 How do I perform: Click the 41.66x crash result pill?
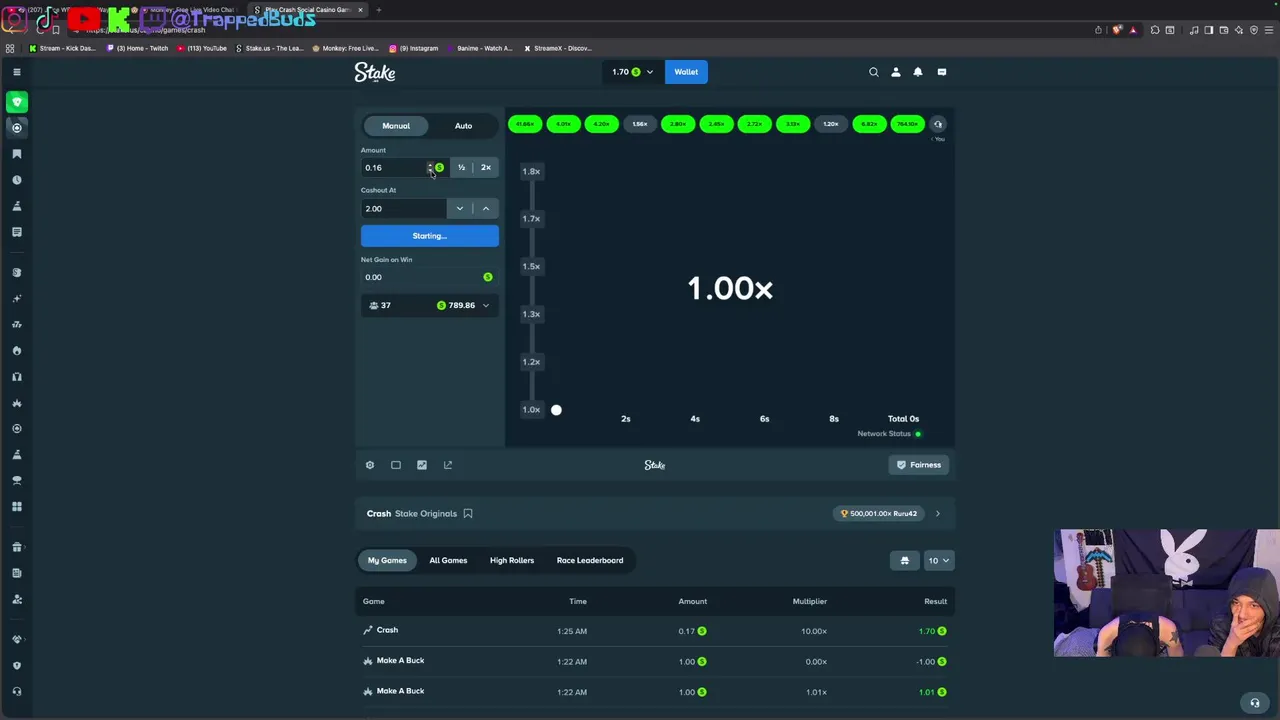click(525, 124)
